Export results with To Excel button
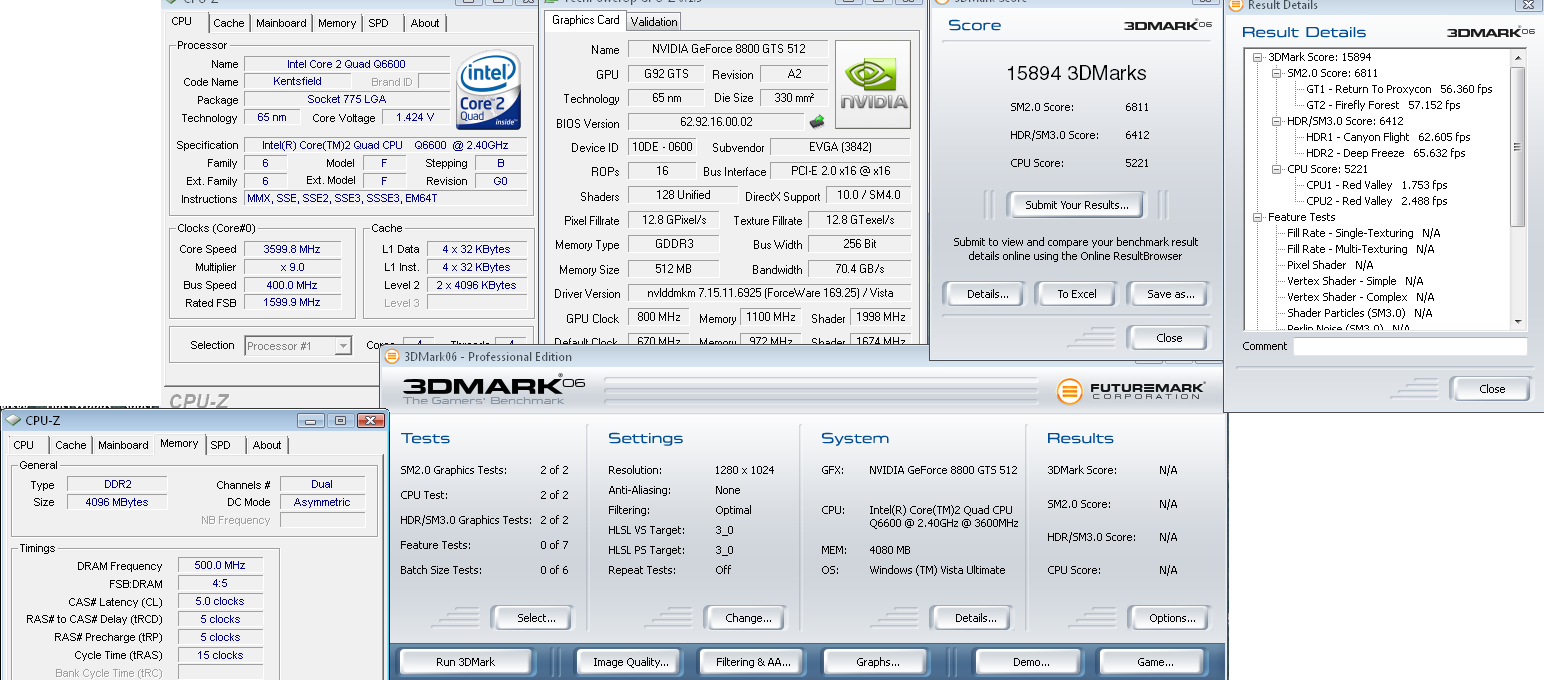 (1077, 294)
